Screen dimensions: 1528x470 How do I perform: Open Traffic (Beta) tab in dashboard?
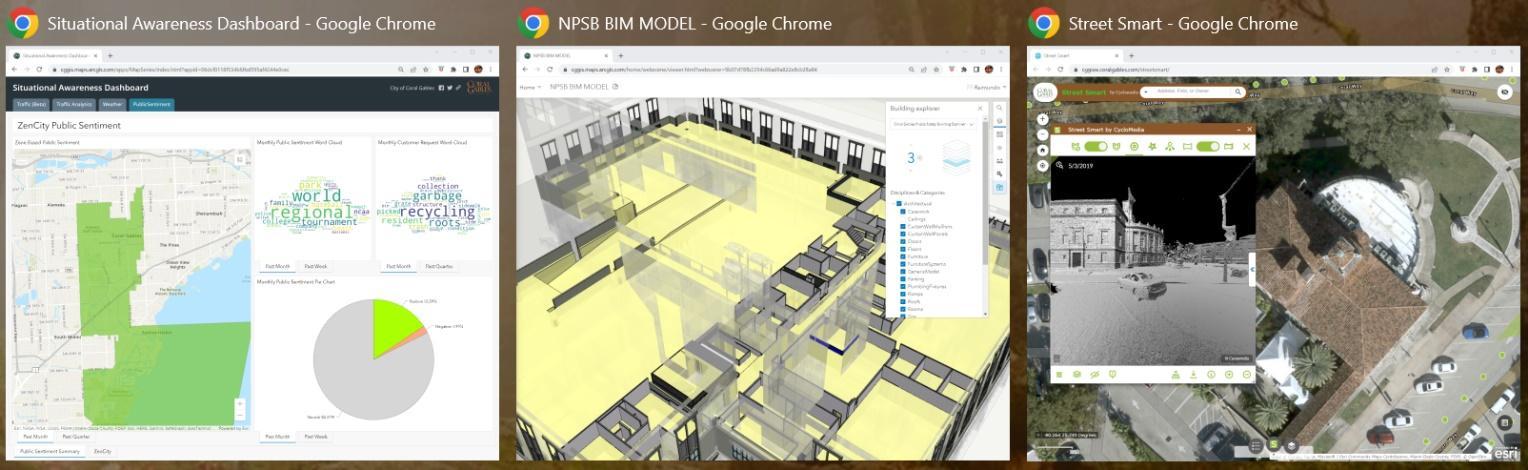[x=30, y=104]
